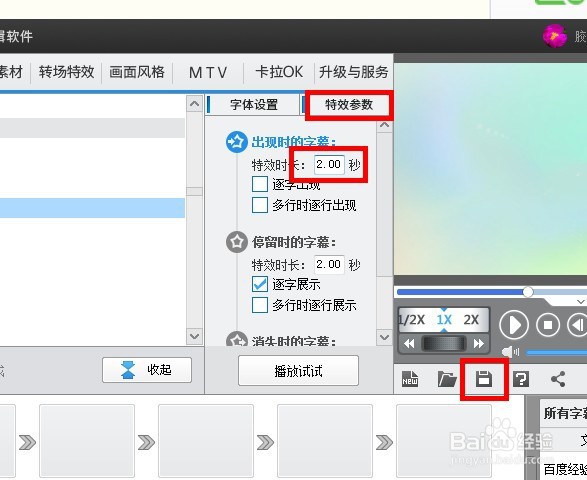This screenshot has width=587, height=480.
Task: Click the 出现时的字幕 star icon
Action: coord(237,142)
